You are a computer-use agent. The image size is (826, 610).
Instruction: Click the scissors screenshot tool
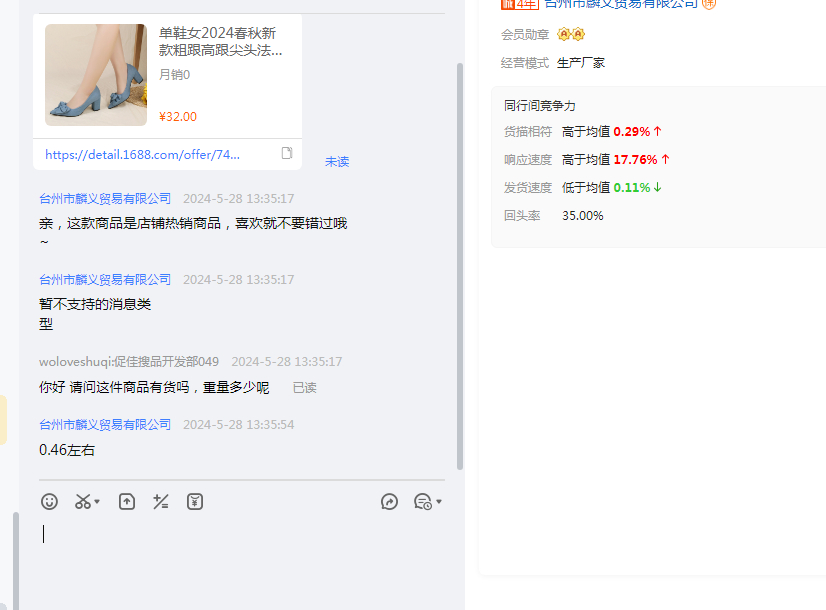83,502
